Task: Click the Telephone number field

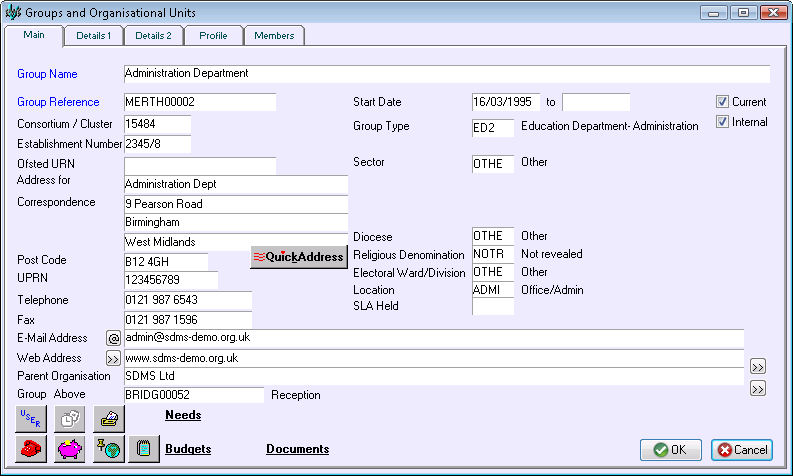Action: [x=188, y=300]
